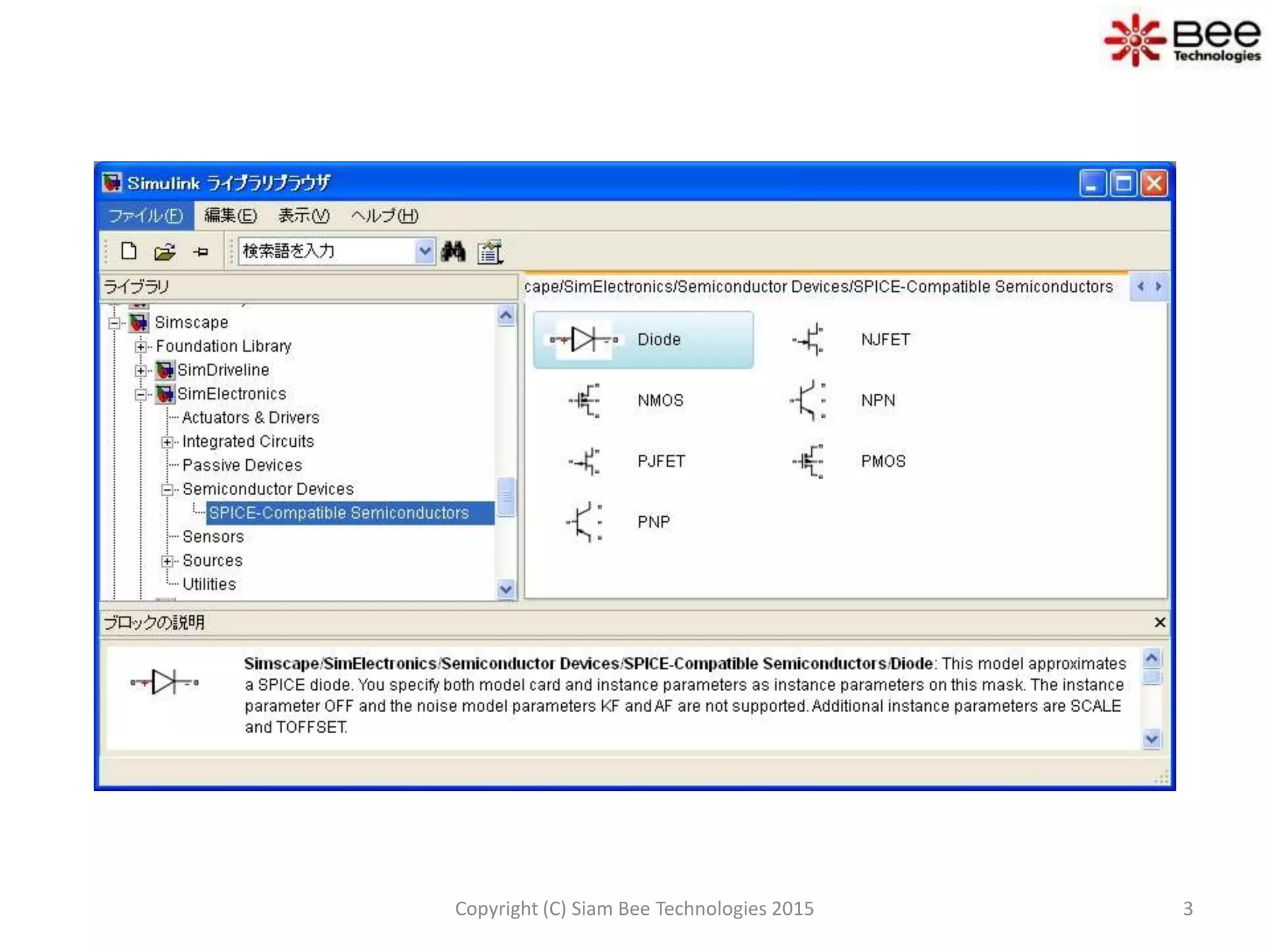Click the SimElectronics library icon
Image resolution: width=1270 pixels, height=952 pixels.
(x=164, y=394)
